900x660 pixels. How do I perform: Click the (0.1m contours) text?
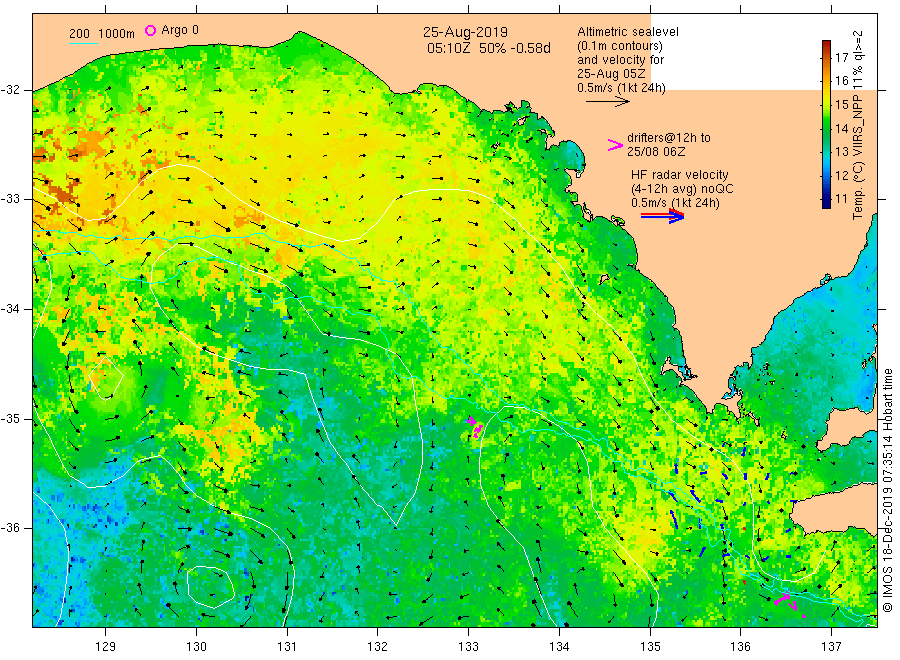(x=620, y=46)
